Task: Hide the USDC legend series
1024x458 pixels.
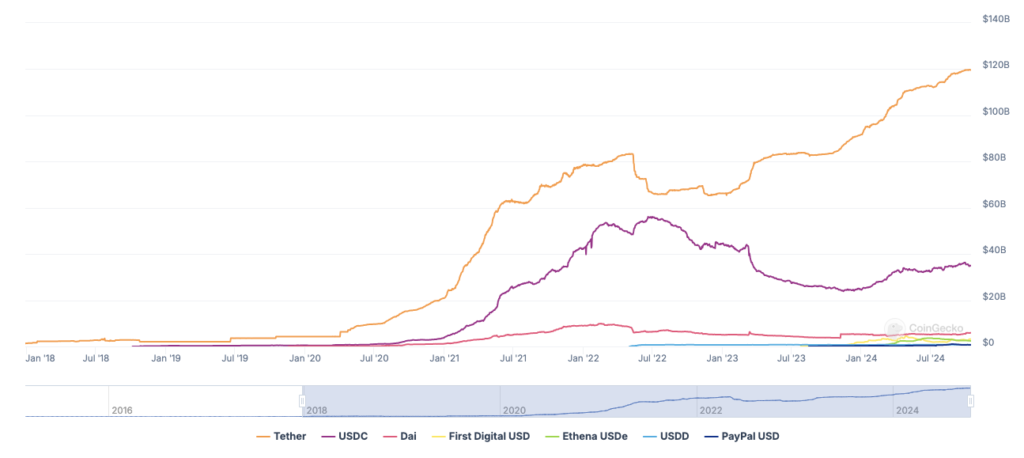Action: [349, 437]
